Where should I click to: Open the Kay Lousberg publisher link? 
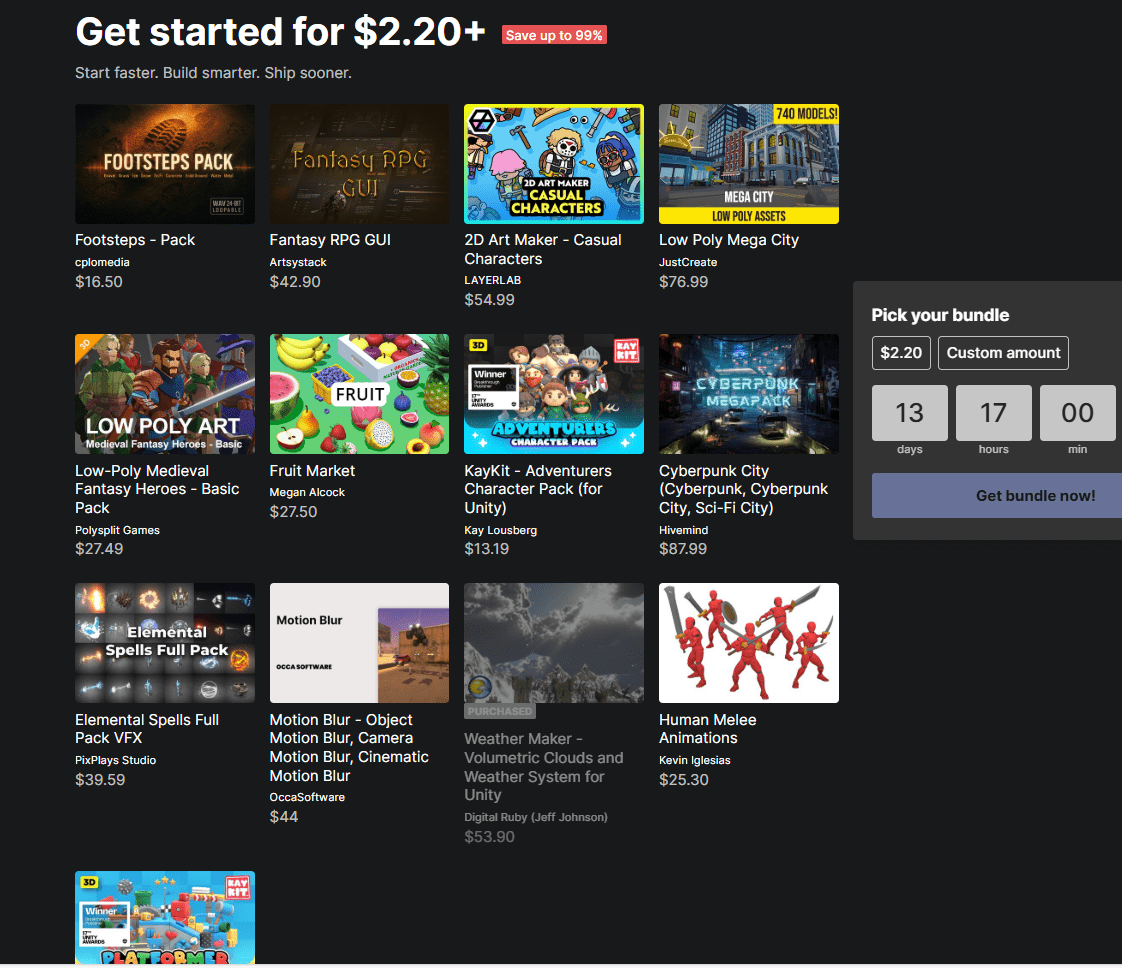pyautogui.click(x=501, y=530)
